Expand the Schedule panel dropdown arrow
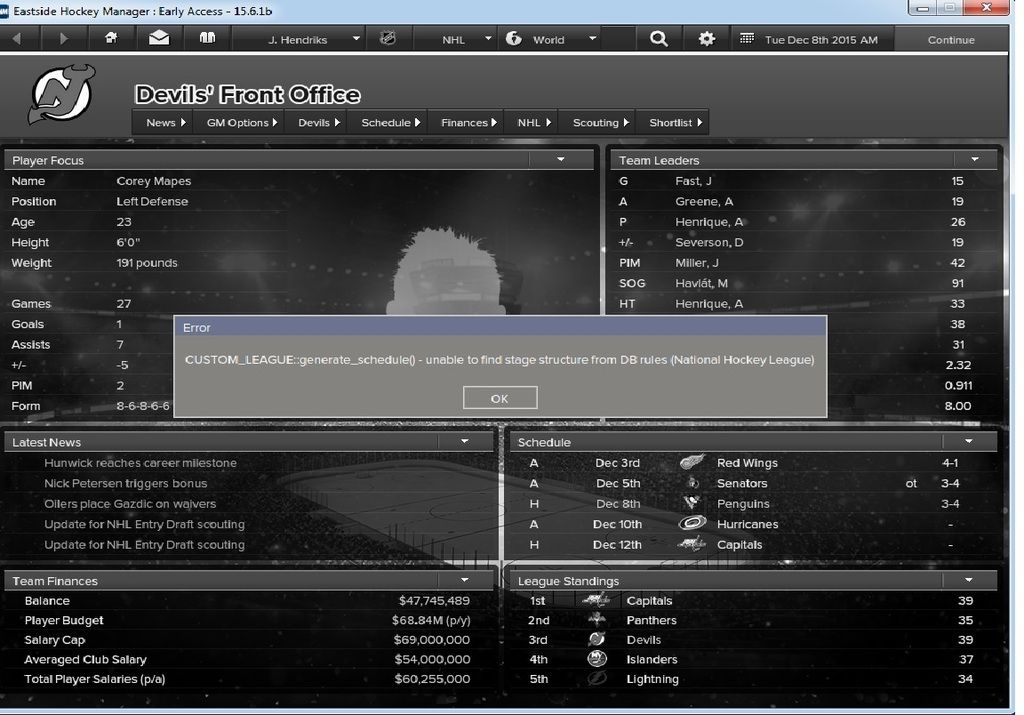Screen dimensions: 1024x715 (x=968, y=441)
